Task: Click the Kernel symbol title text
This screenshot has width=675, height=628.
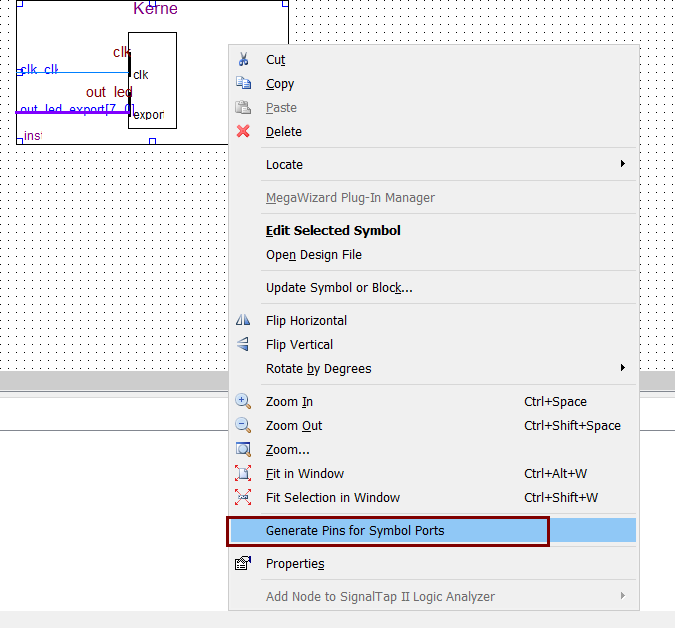Action: [x=155, y=8]
